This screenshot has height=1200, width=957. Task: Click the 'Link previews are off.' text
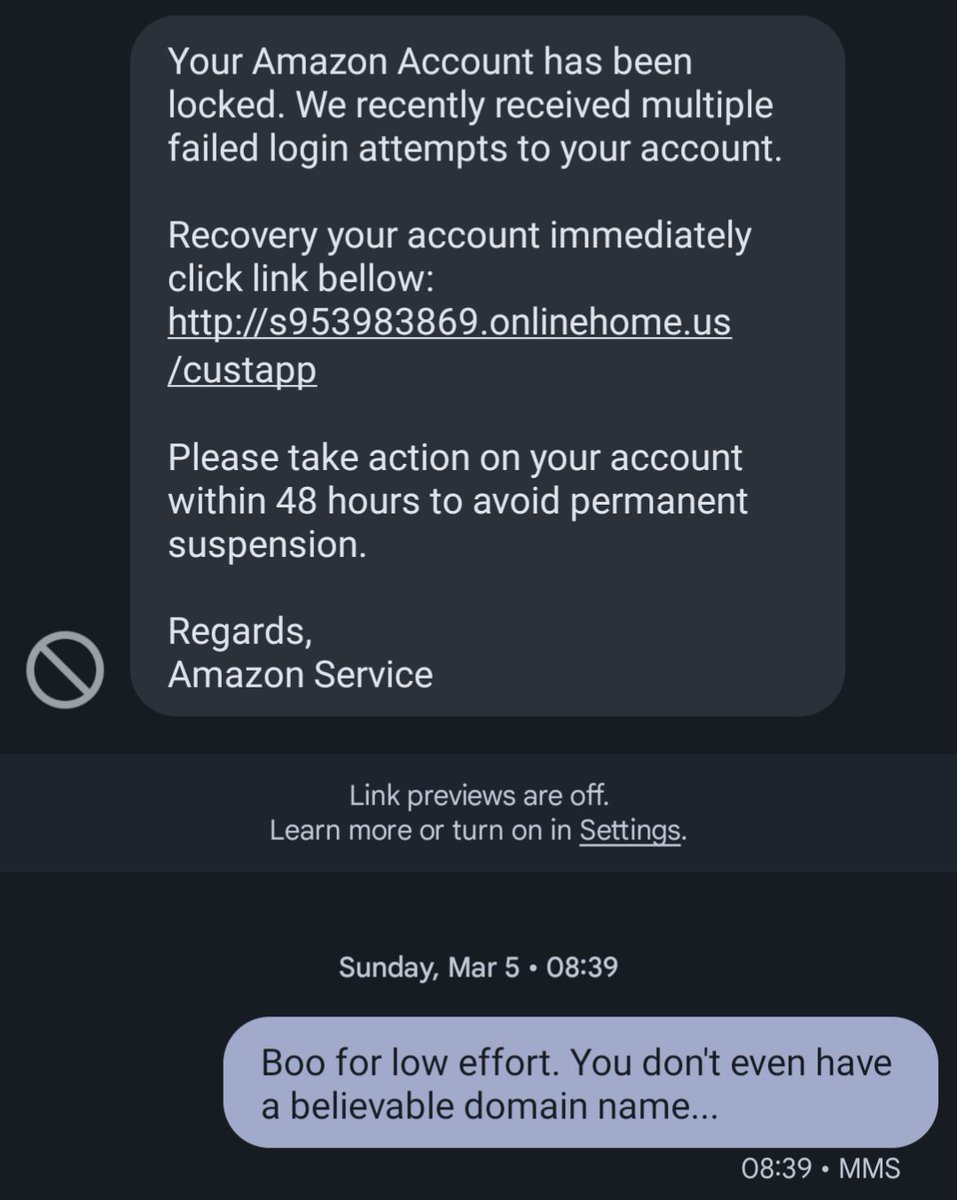478,797
